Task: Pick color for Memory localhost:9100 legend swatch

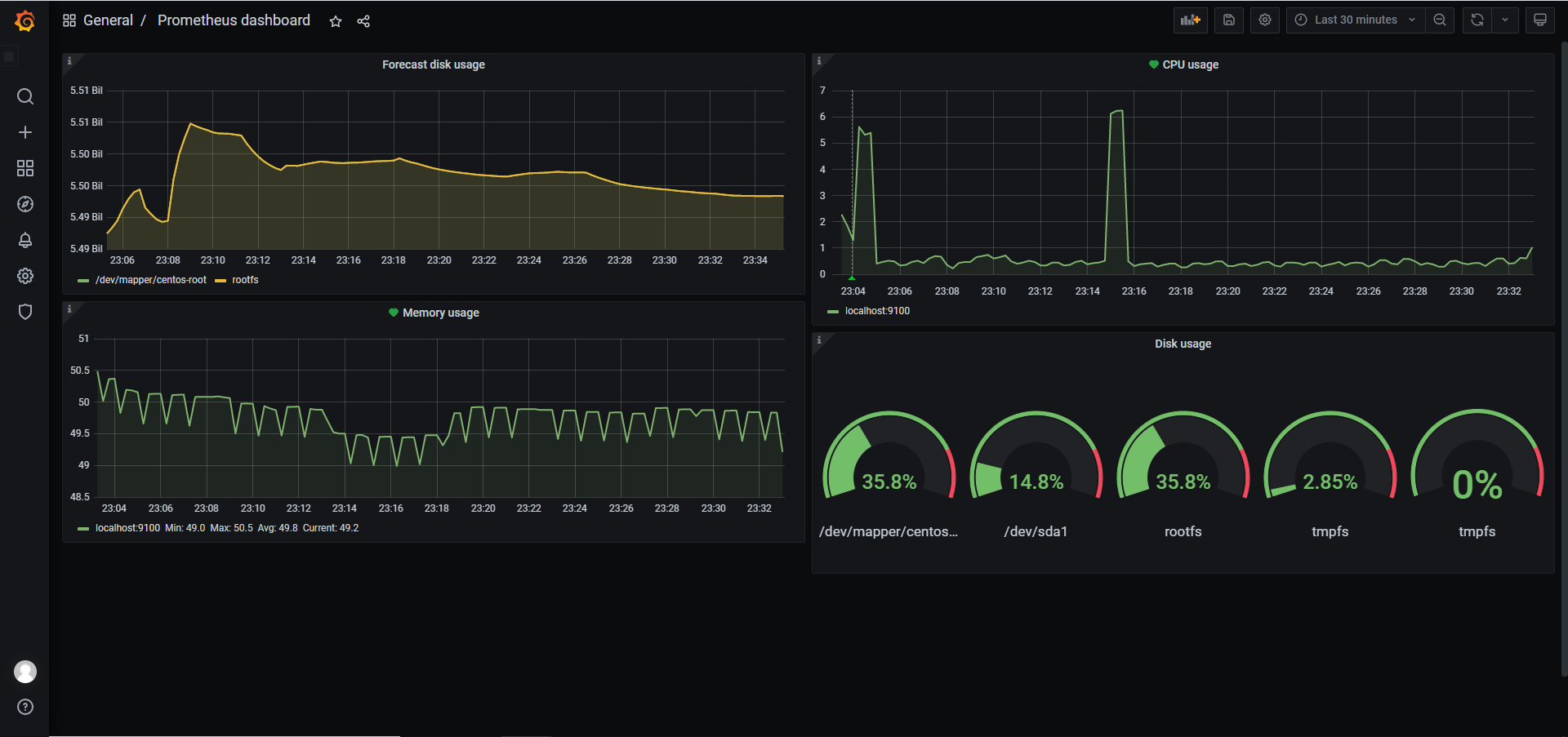Action: coord(83,529)
